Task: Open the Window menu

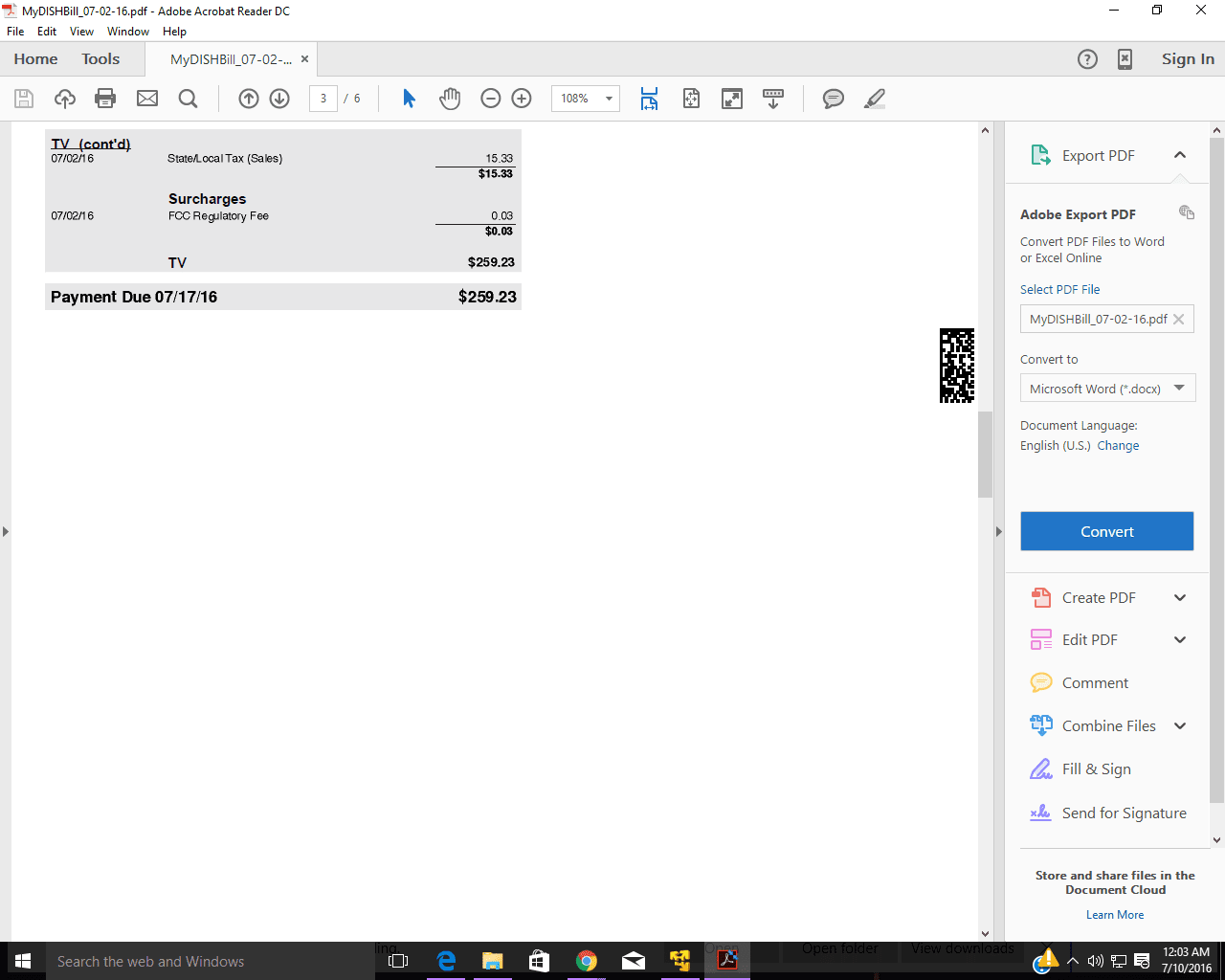Action: [x=128, y=32]
